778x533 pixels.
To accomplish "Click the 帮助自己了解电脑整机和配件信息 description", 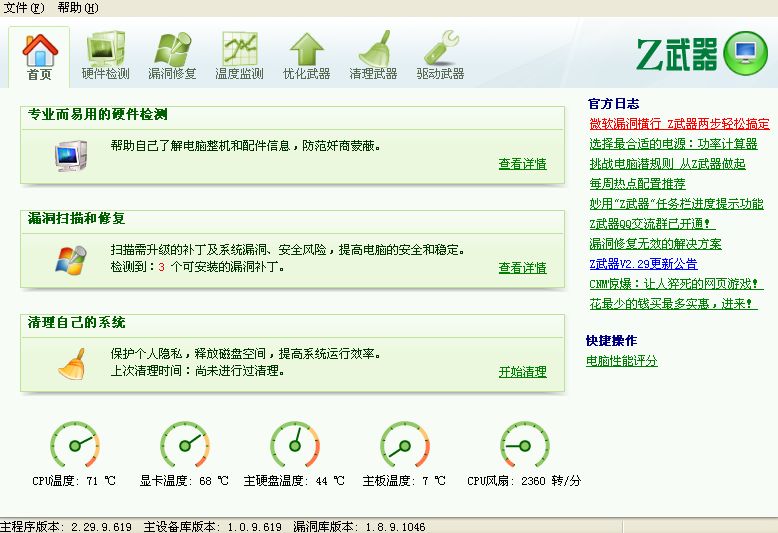I will click(x=246, y=146).
